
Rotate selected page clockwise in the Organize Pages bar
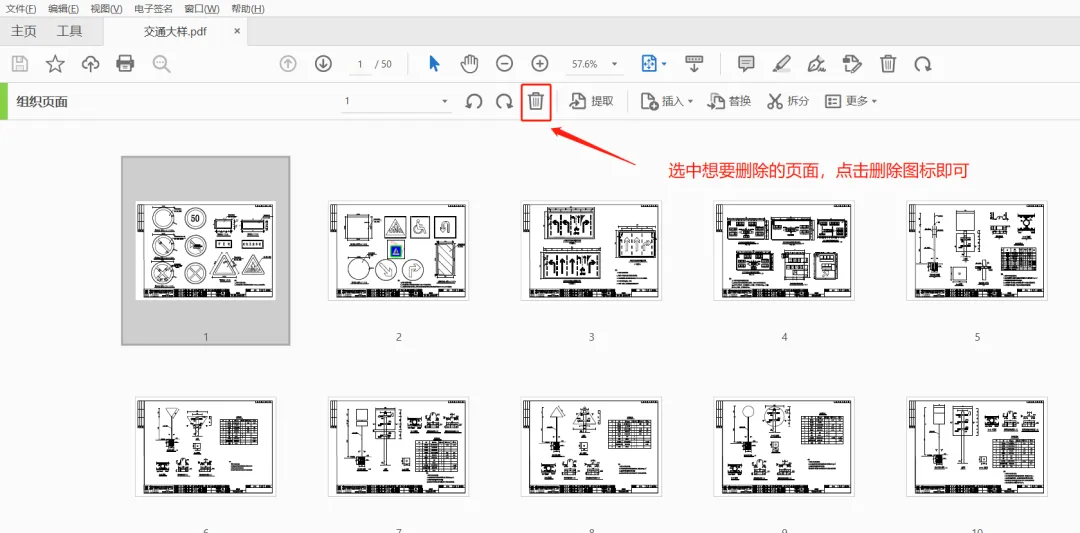504,101
